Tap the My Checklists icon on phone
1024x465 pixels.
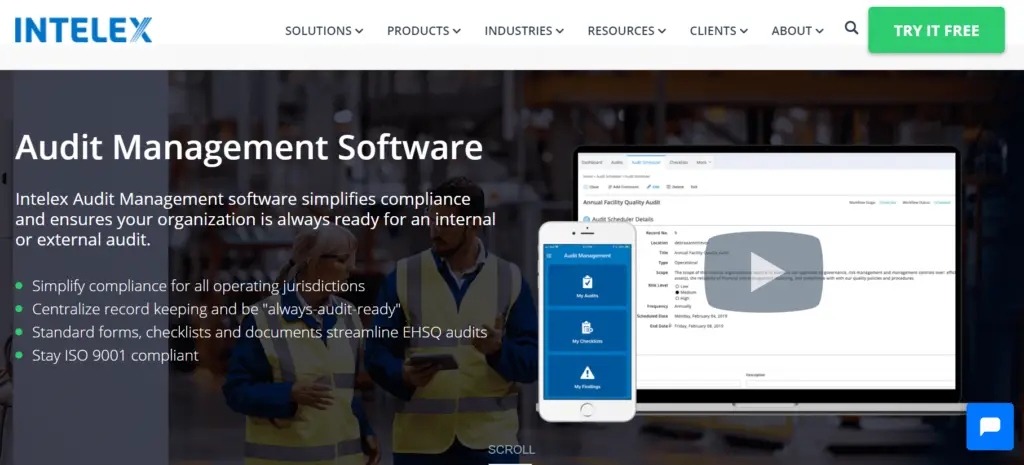587,328
